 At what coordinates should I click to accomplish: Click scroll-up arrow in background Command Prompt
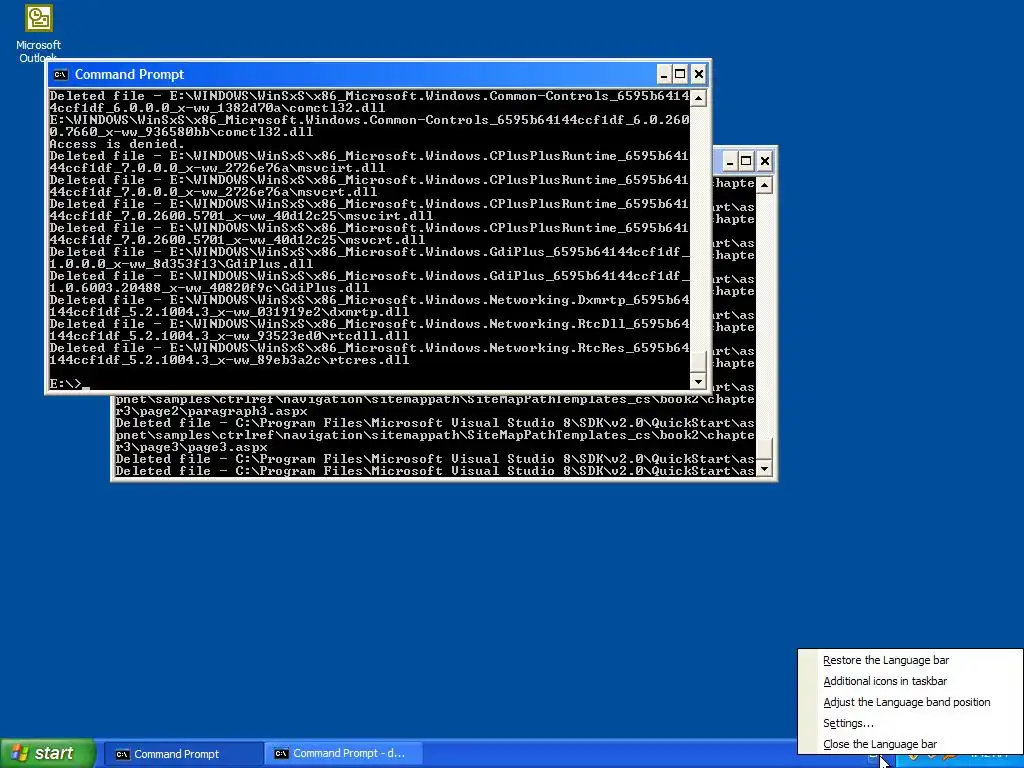click(x=764, y=185)
